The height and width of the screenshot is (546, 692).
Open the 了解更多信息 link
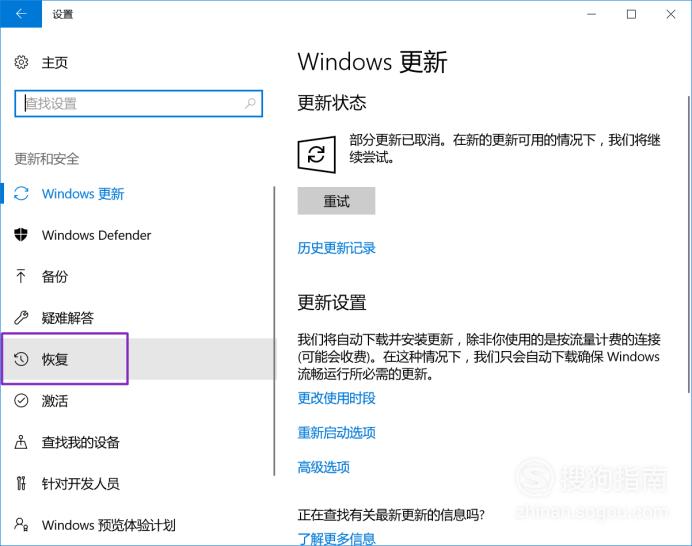pos(336,538)
